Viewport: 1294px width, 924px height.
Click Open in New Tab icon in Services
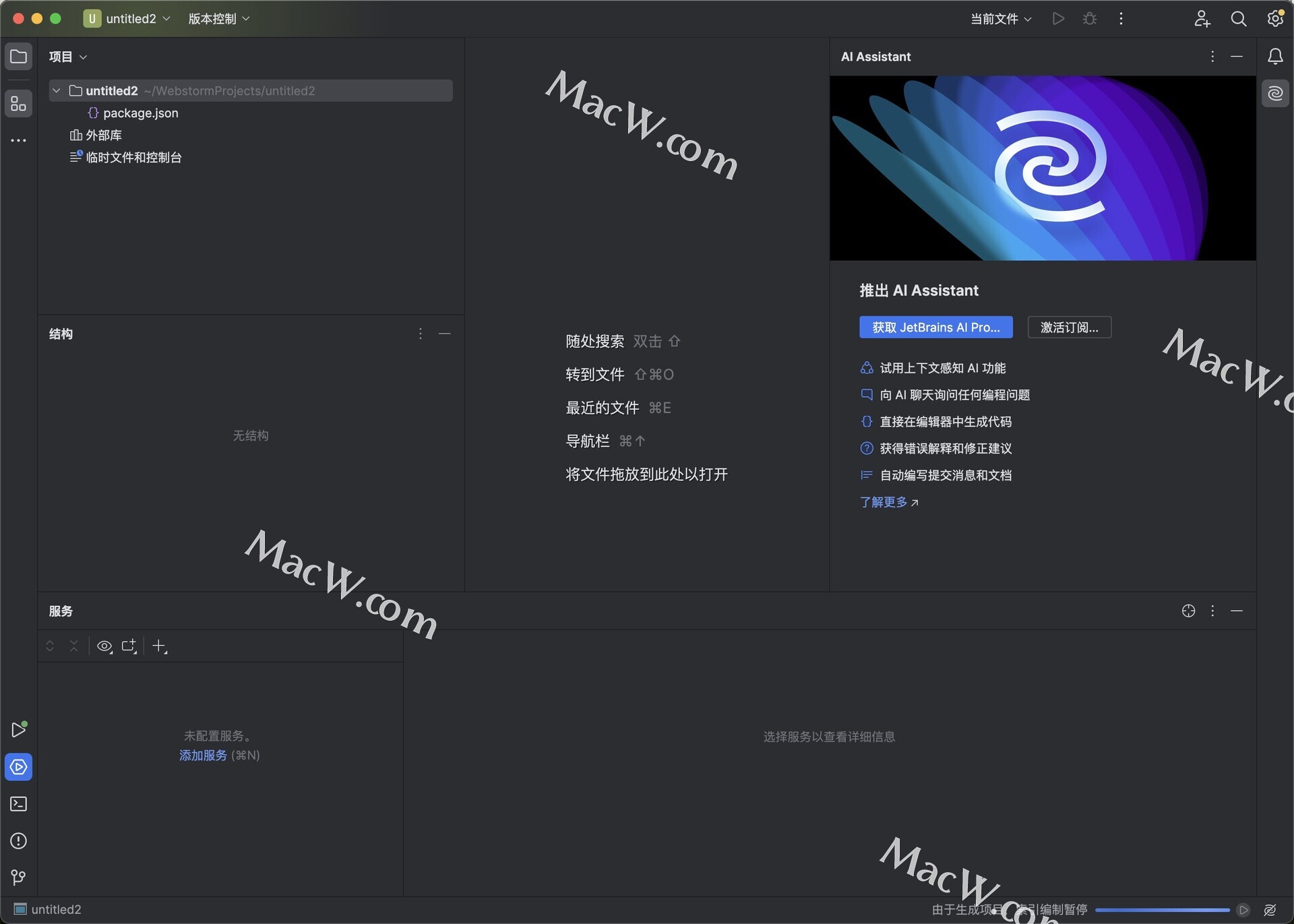coord(129,646)
